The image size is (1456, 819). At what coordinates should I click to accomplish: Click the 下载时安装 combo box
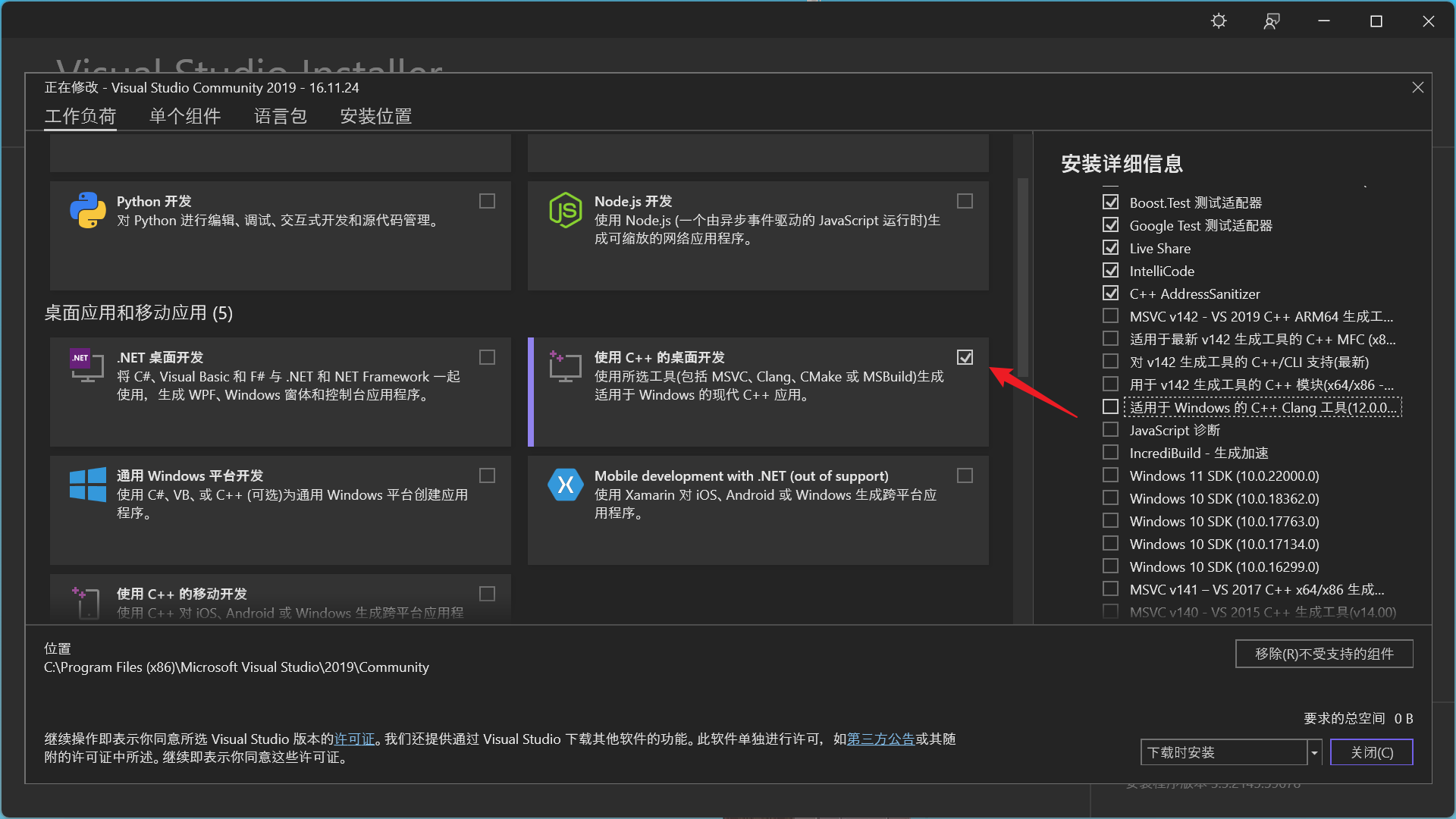(x=1223, y=752)
